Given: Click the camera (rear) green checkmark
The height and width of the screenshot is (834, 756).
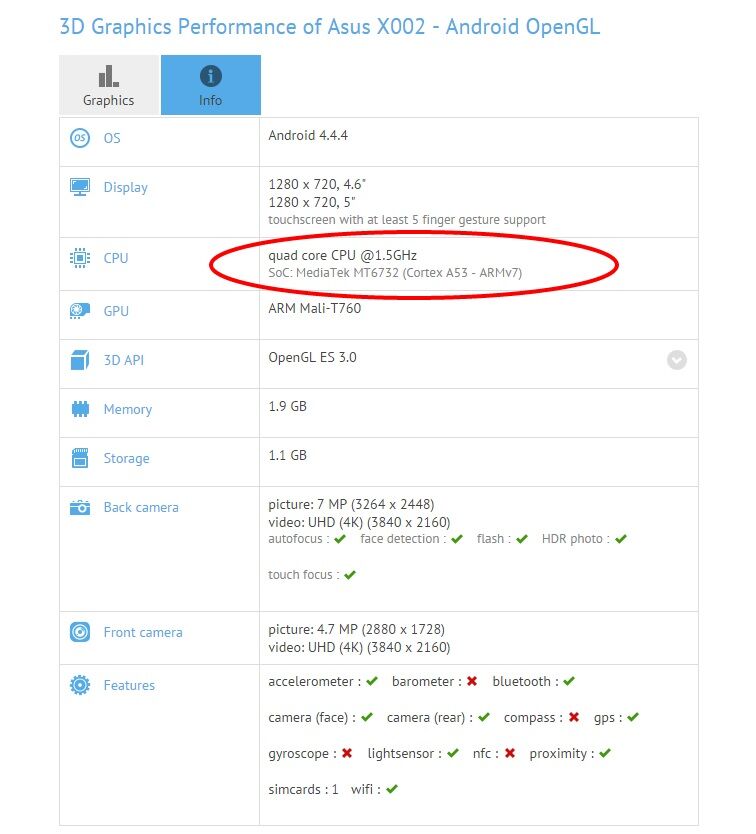Looking at the screenshot, I should coord(484,717).
